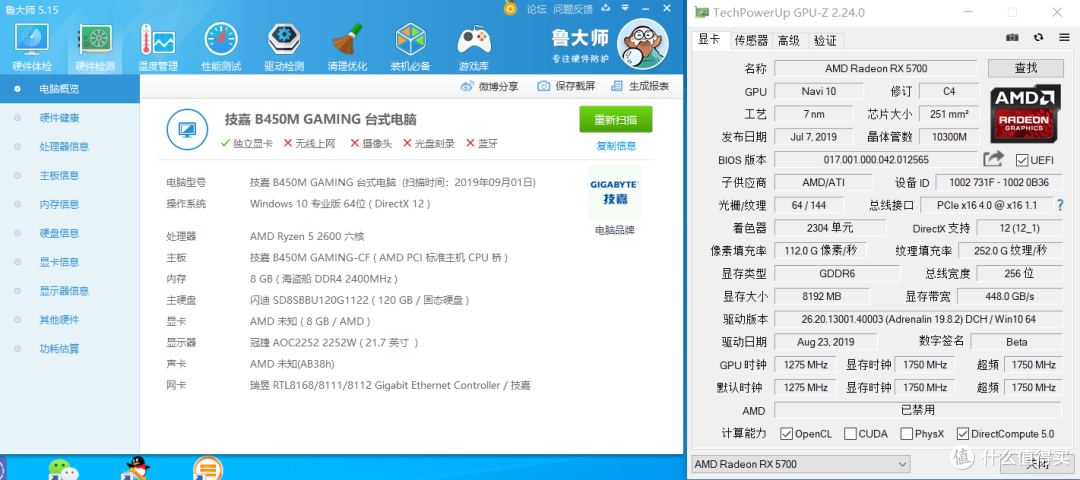Open the pirate-hat app icon on taskbar

click(x=135, y=468)
